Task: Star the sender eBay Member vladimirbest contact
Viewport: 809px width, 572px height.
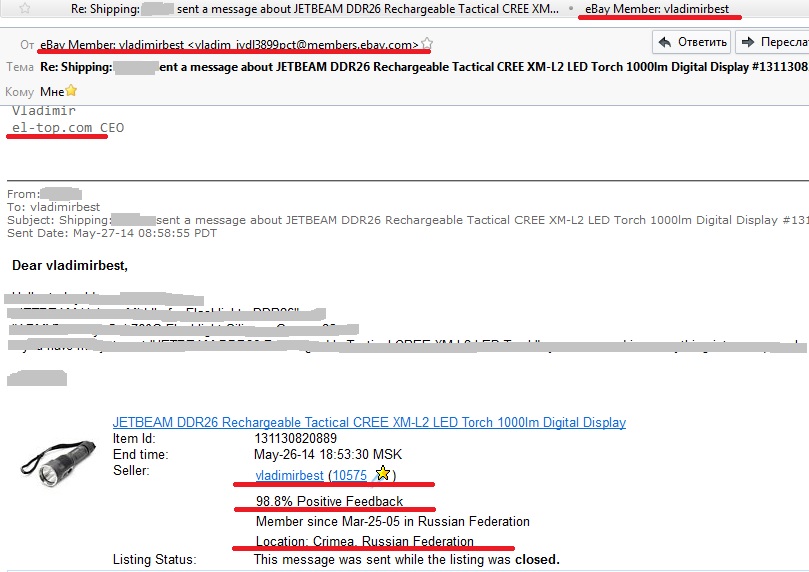Action: point(427,44)
